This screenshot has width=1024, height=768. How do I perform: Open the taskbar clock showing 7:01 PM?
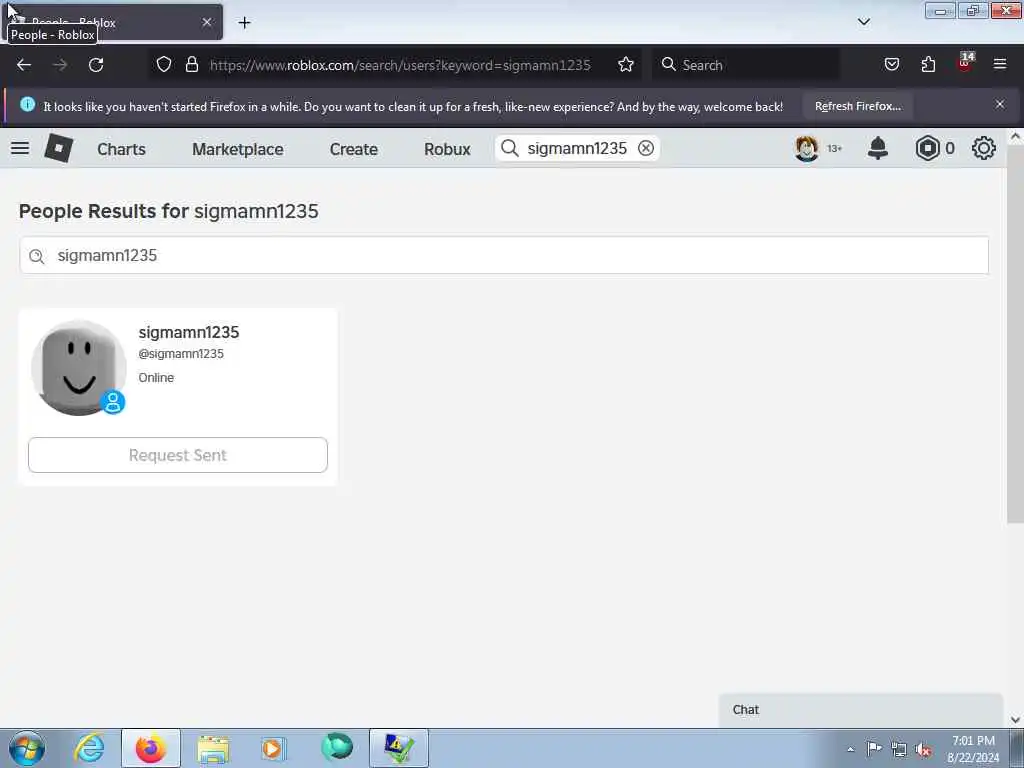point(973,749)
